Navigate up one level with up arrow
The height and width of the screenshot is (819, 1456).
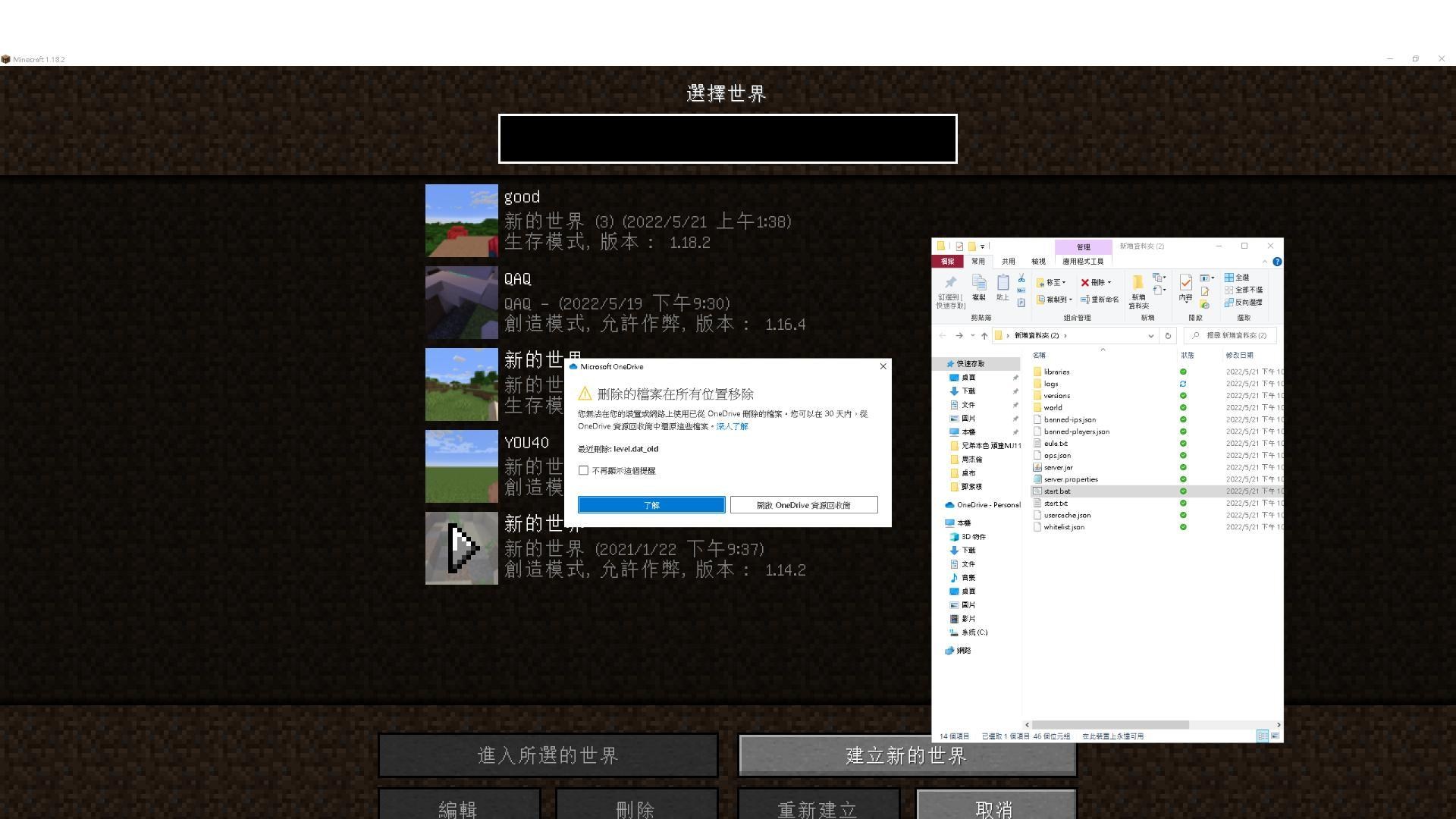point(985,336)
